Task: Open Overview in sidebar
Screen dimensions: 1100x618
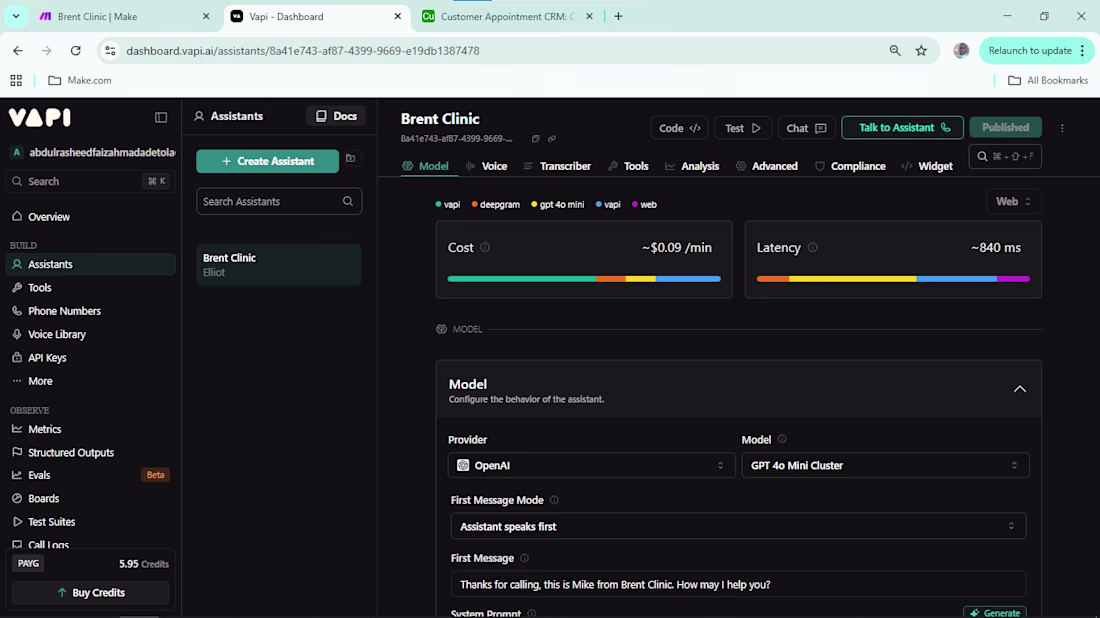Action: tap(90, 217)
